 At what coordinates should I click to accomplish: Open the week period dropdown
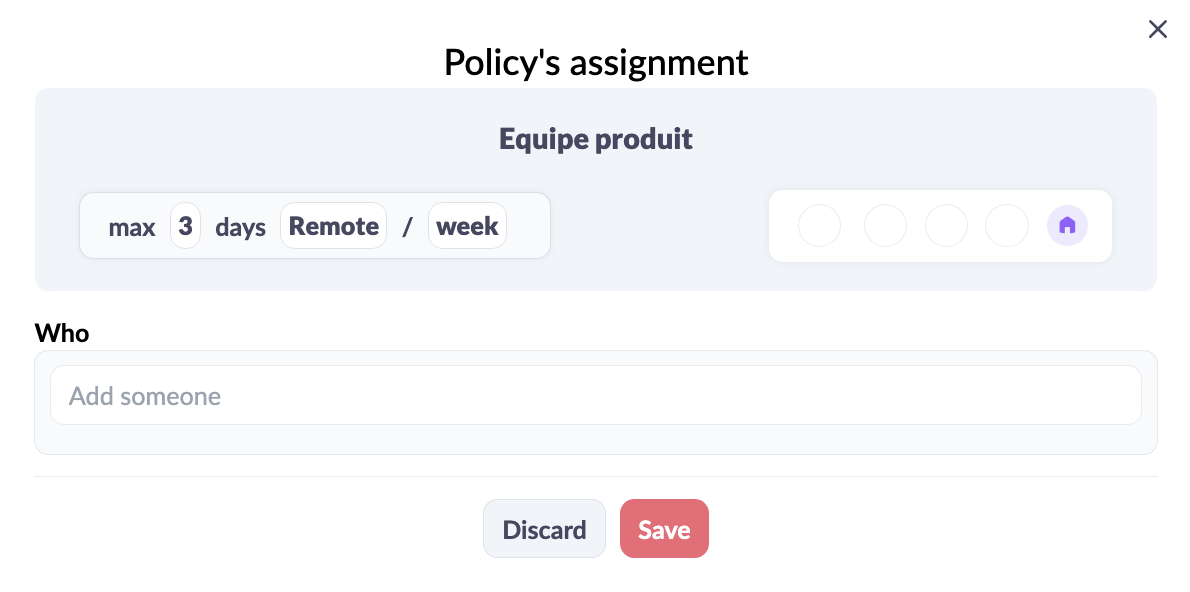[x=468, y=226]
